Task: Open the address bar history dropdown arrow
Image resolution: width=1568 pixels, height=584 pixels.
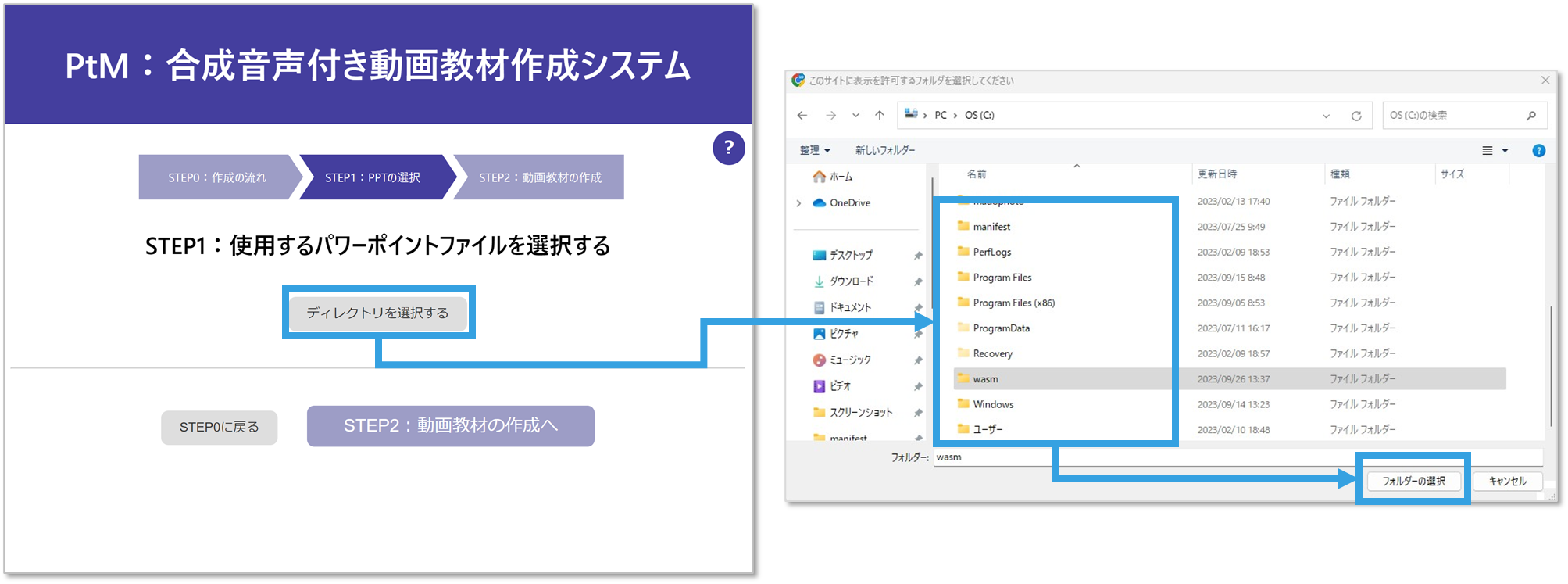Action: pos(1326,116)
